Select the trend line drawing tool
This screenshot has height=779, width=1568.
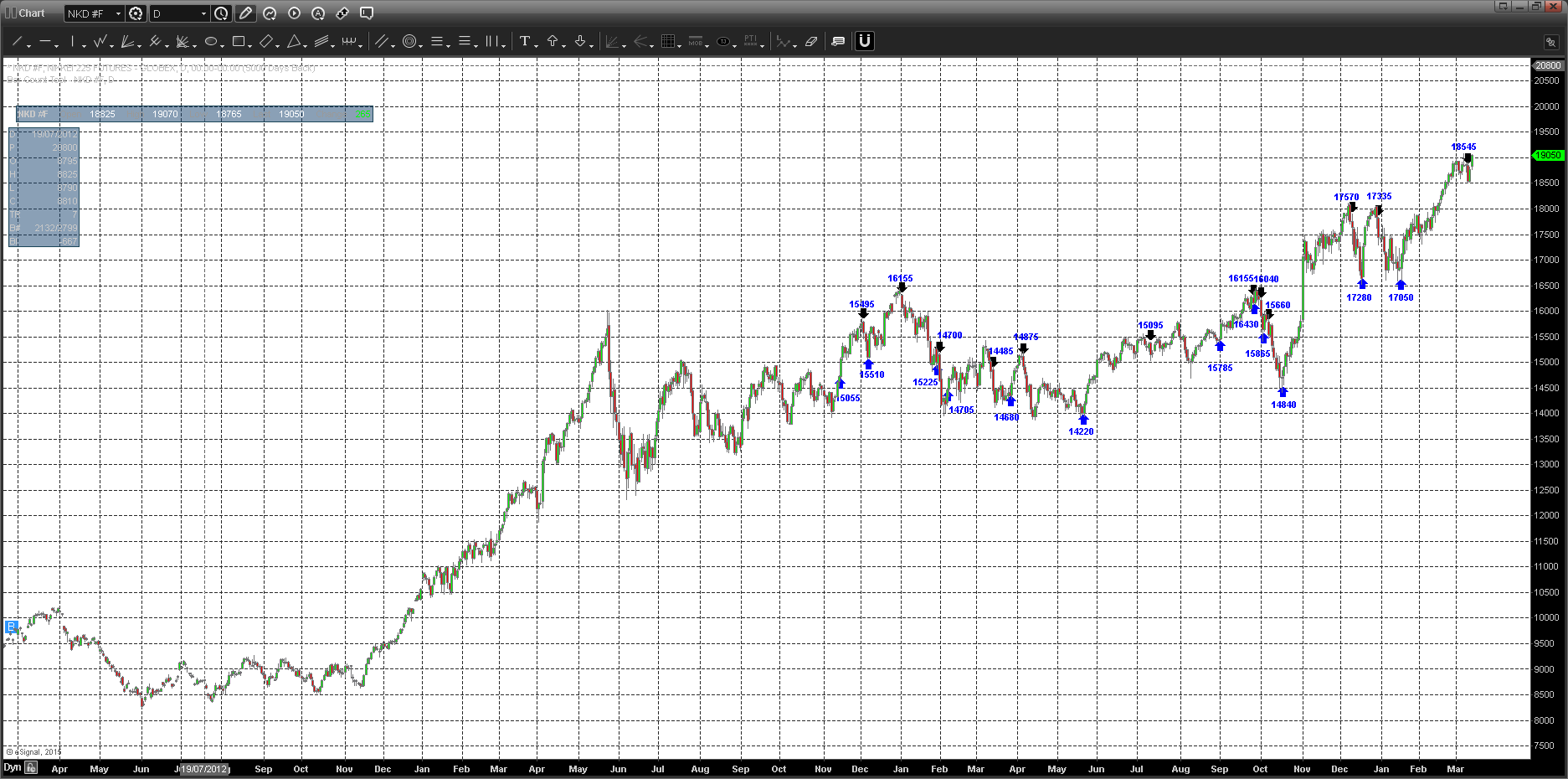tap(17, 41)
